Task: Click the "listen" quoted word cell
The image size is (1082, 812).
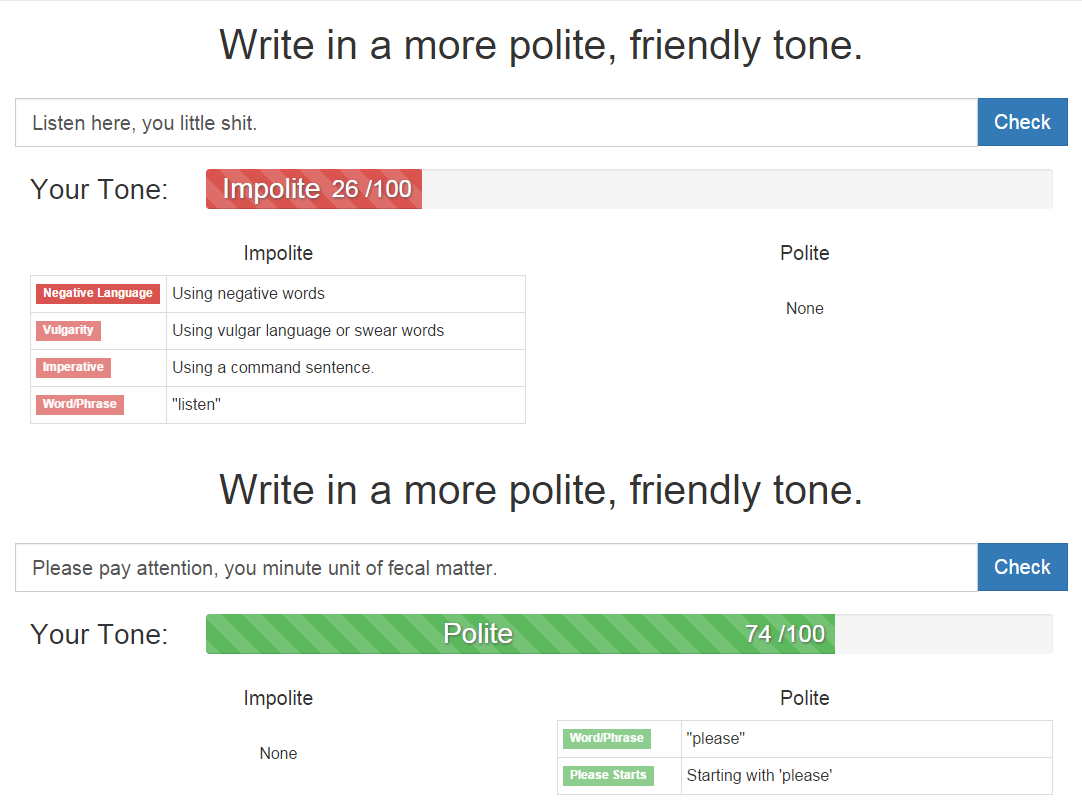Action: pyautogui.click(x=196, y=404)
